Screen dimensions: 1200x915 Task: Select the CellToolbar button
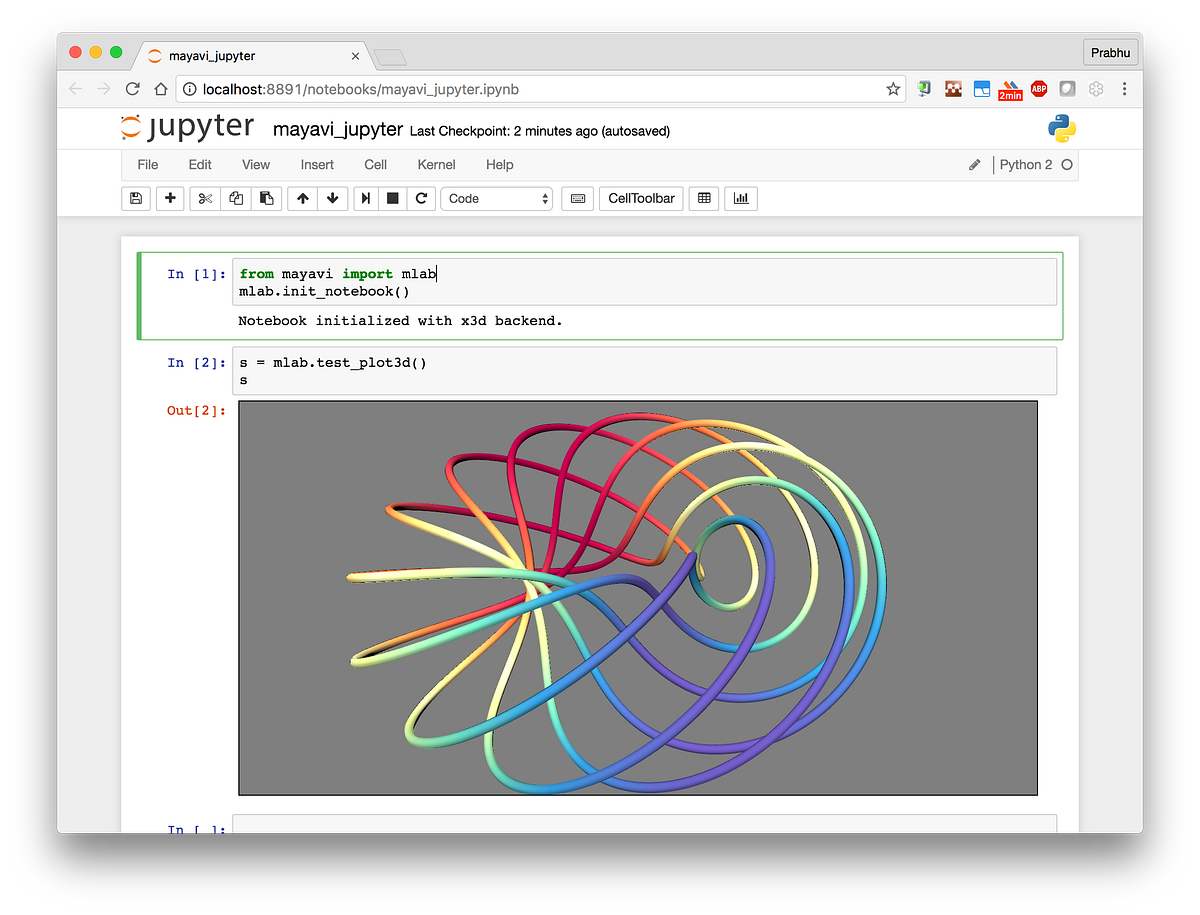click(641, 198)
